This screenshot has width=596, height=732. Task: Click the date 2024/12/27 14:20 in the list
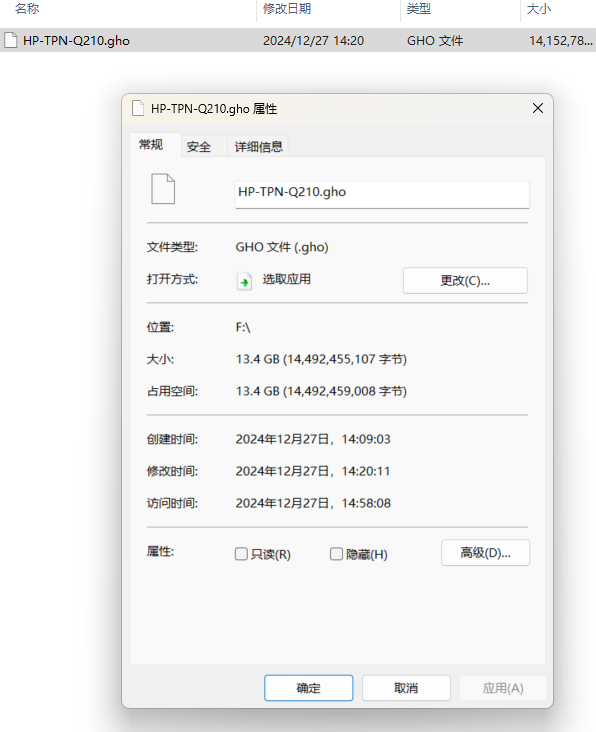[313, 41]
